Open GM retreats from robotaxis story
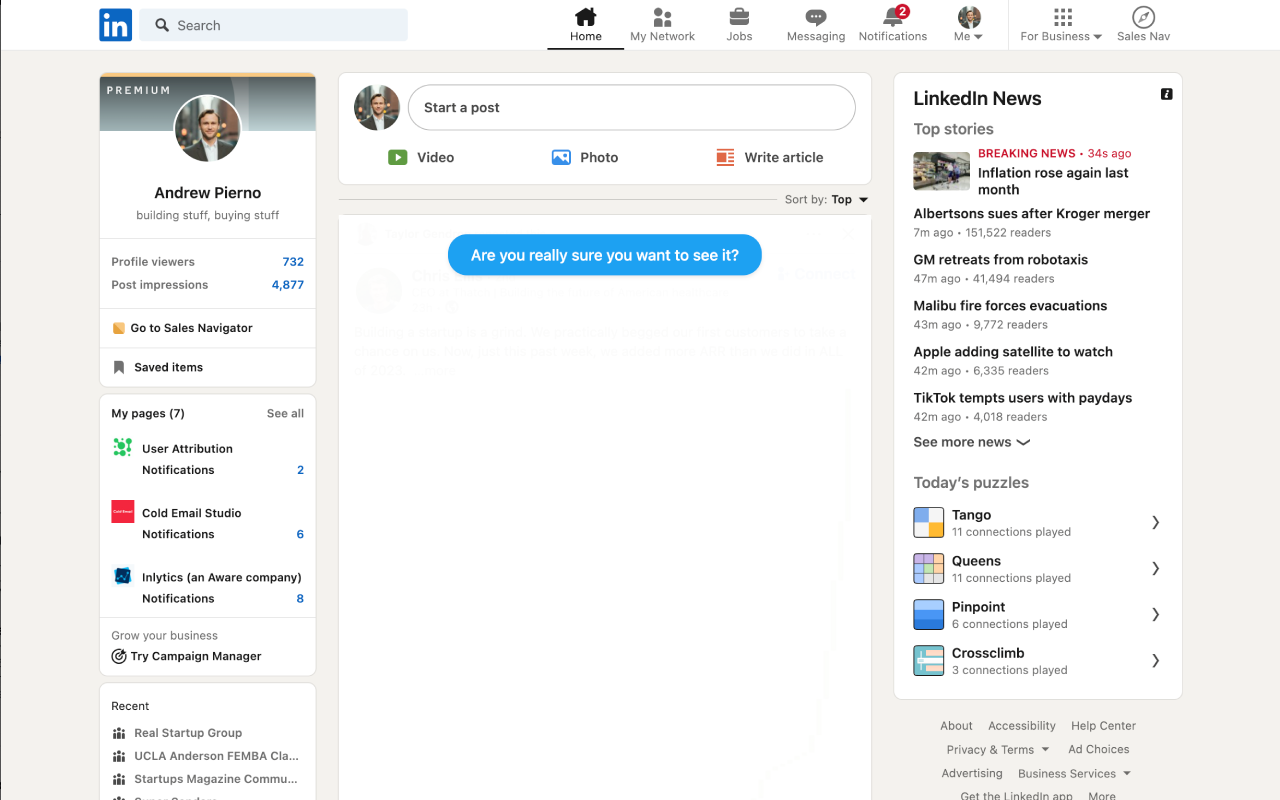This screenshot has height=800, width=1280. point(1001,260)
